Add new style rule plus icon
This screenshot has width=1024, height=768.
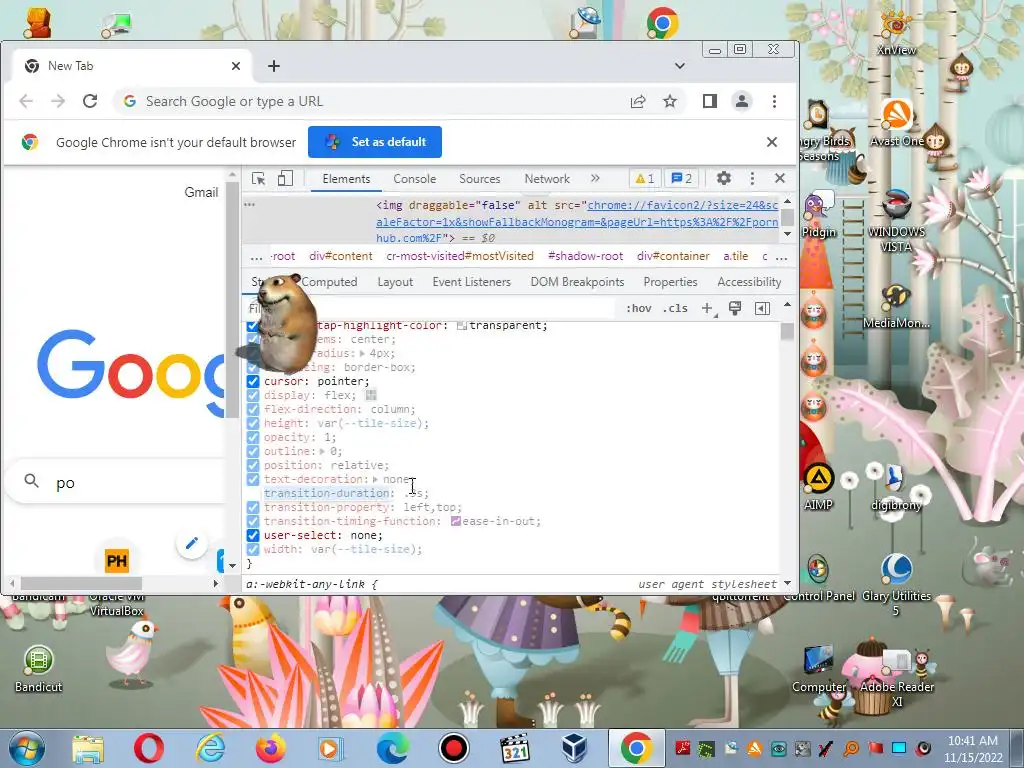[707, 308]
